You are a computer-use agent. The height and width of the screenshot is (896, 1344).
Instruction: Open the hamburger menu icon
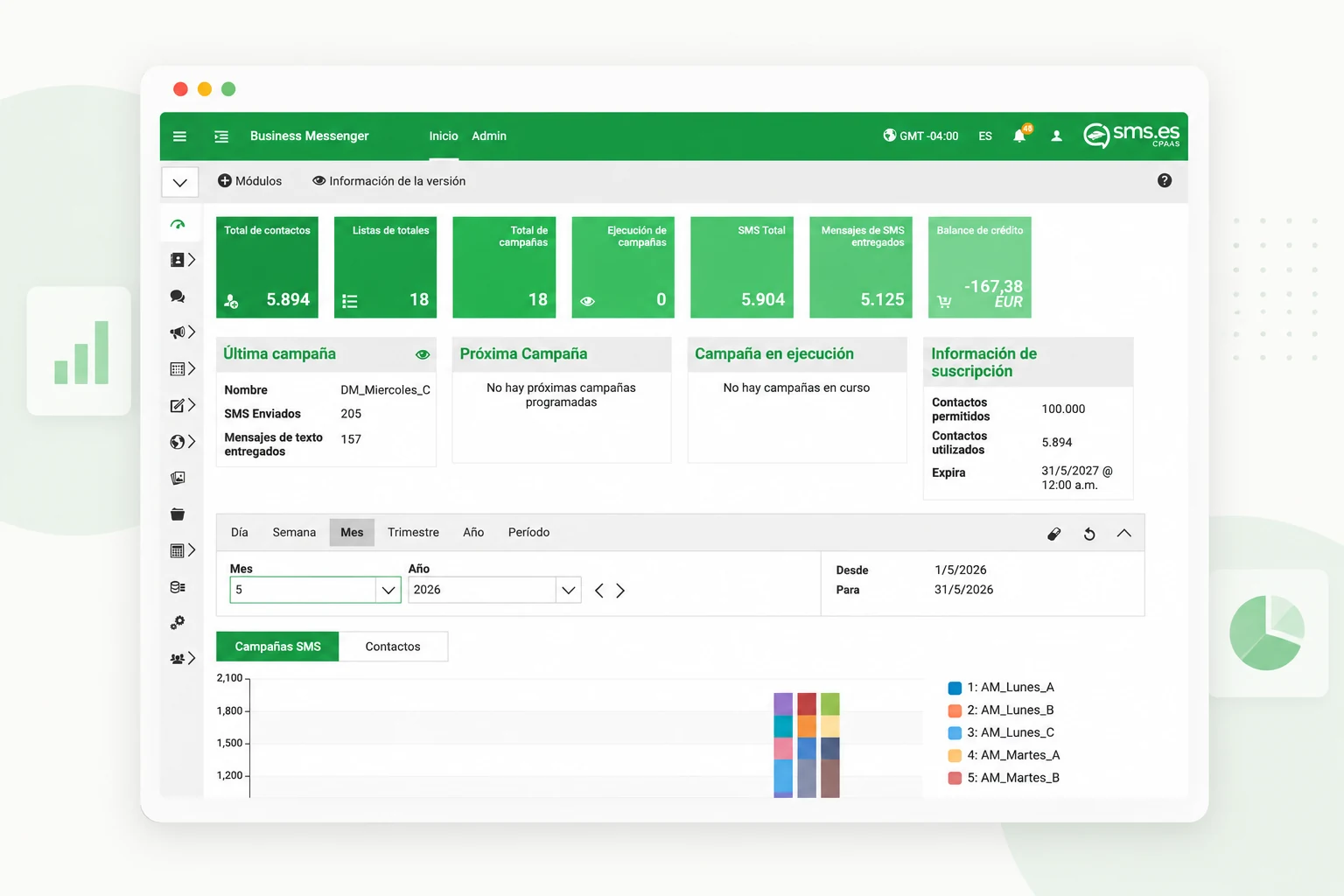point(179,136)
